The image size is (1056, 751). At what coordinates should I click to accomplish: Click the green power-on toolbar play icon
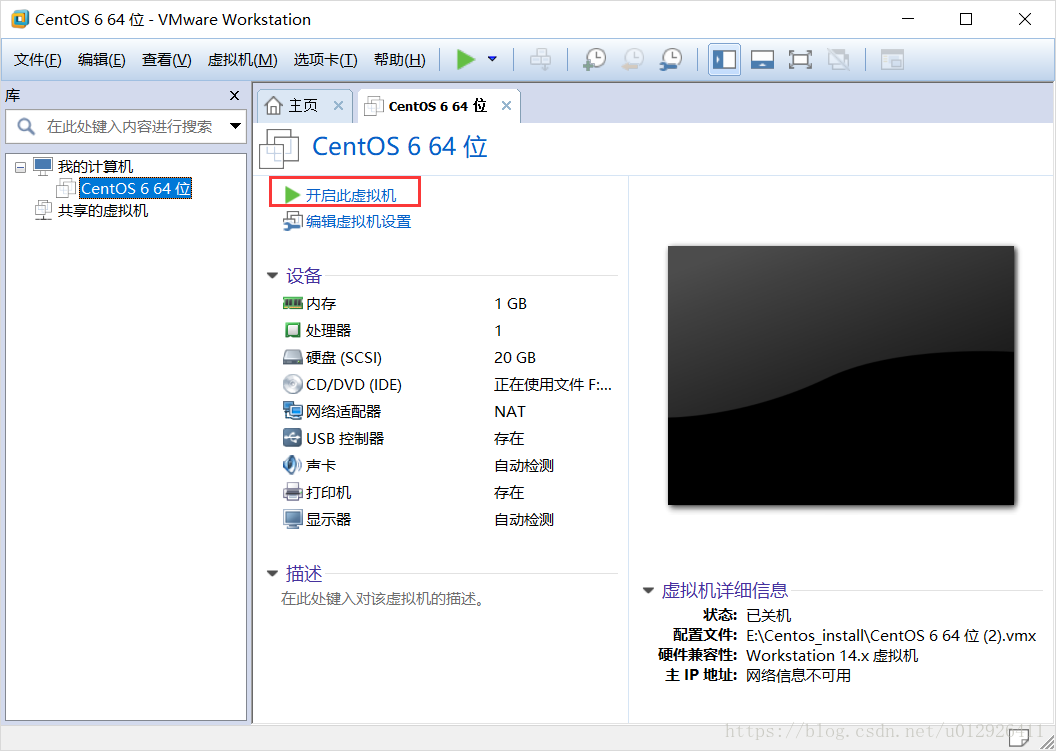pos(465,59)
